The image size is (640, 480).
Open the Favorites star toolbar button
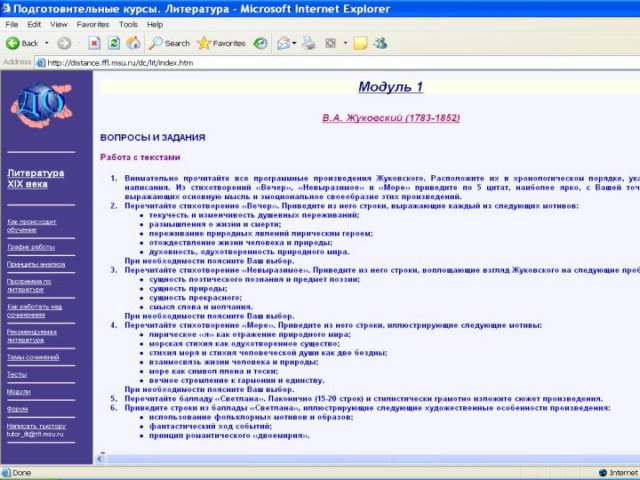221,43
